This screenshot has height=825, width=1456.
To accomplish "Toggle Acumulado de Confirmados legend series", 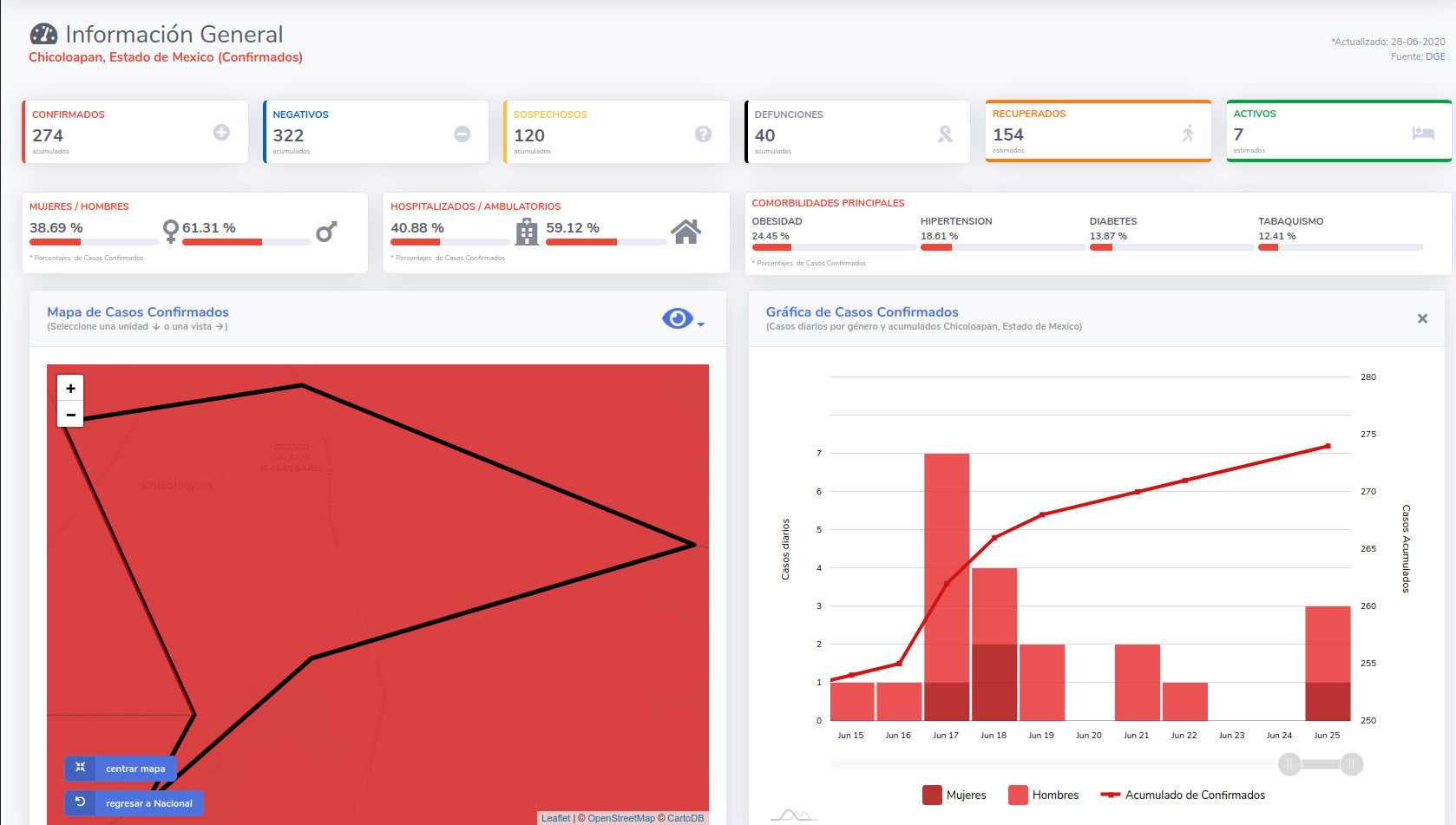I will pyautogui.click(x=1183, y=795).
